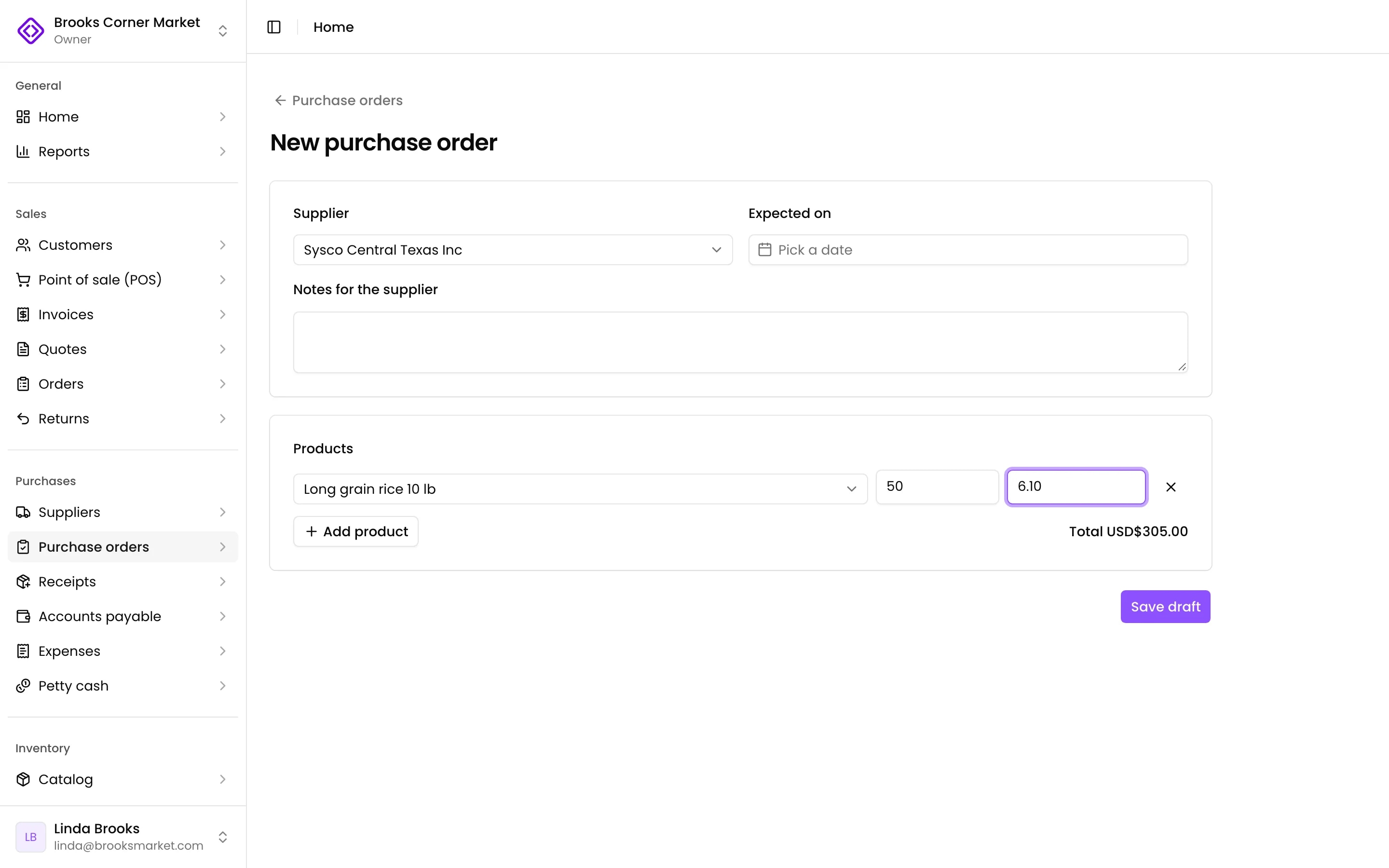This screenshot has height=868, width=1389.
Task: Click the quantity field showing 50
Action: click(x=937, y=487)
